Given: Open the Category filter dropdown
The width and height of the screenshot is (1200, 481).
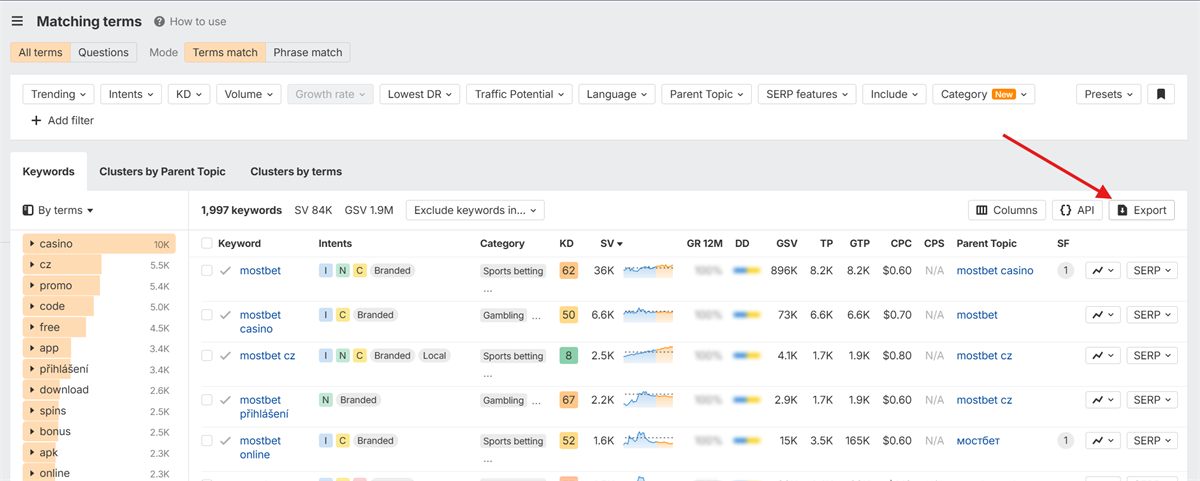Looking at the screenshot, I should pyautogui.click(x=983, y=94).
